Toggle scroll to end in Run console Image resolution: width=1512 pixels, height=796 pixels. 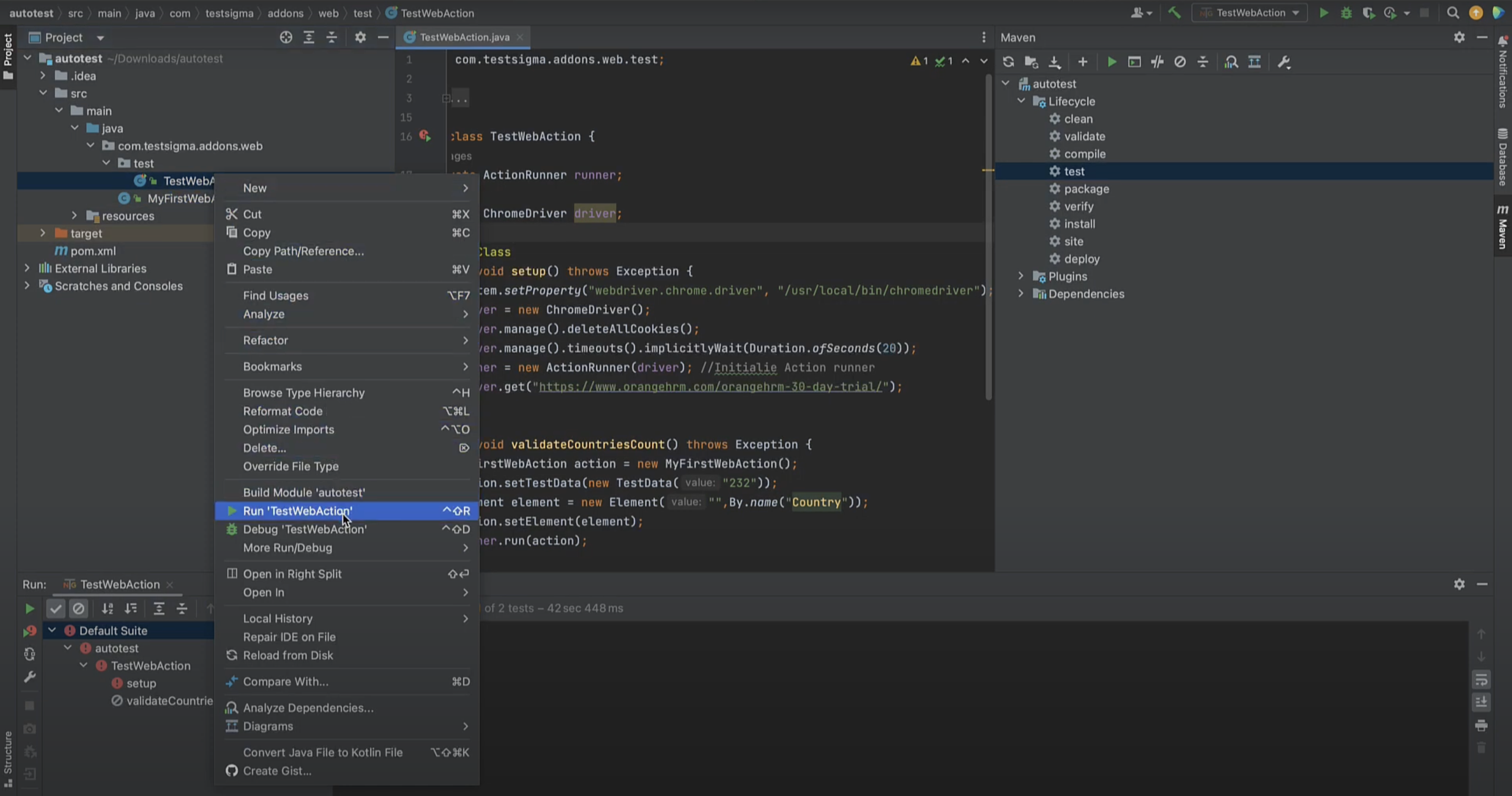point(1481,702)
